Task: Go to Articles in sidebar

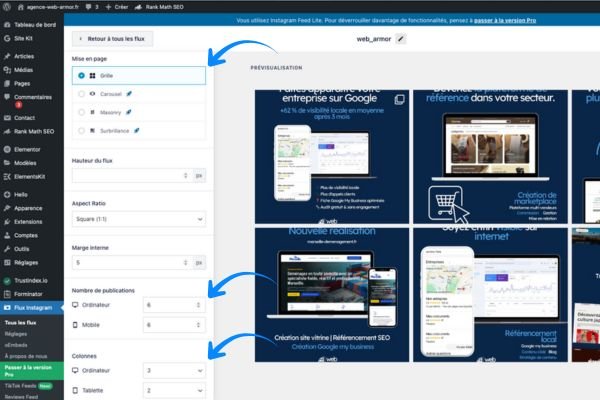Action: [x=31, y=56]
